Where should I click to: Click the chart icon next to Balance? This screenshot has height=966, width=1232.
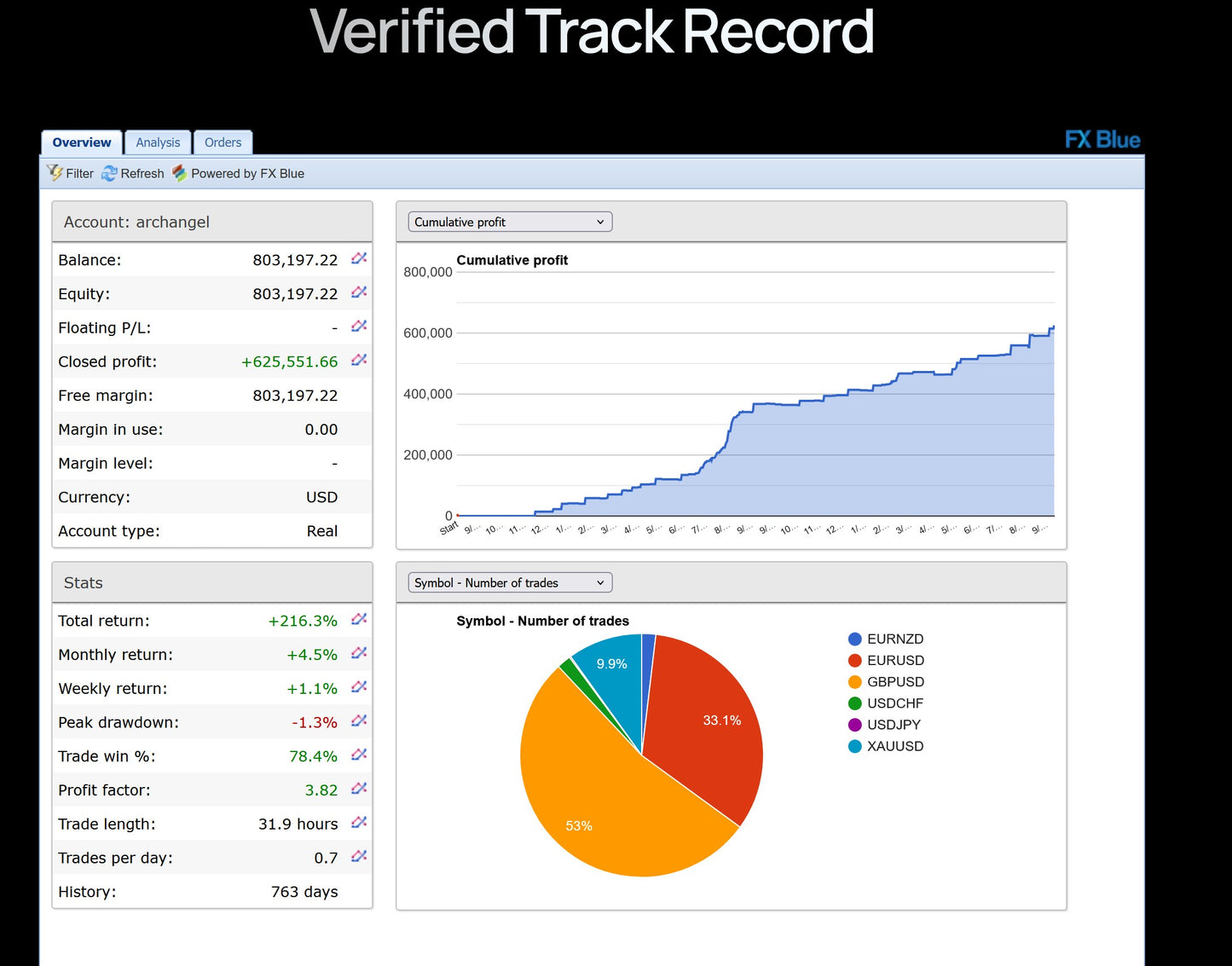(x=359, y=258)
